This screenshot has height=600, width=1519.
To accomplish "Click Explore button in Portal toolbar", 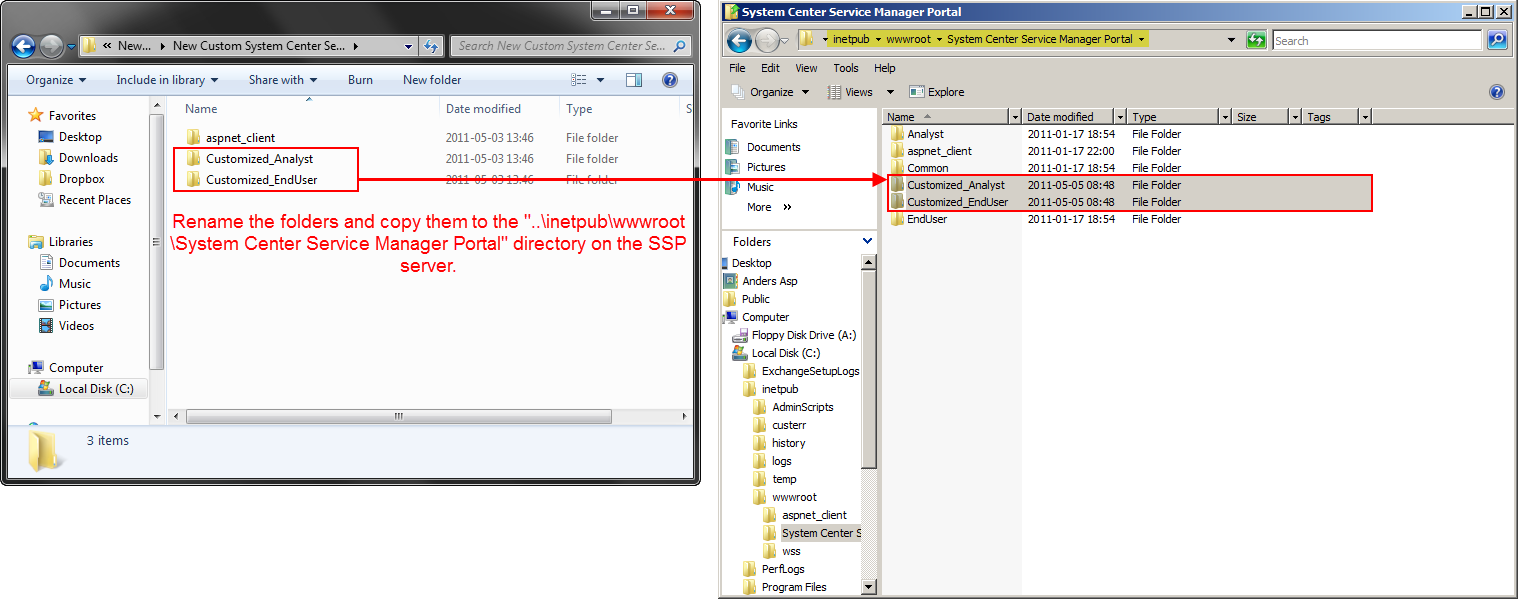I will tap(936, 92).
